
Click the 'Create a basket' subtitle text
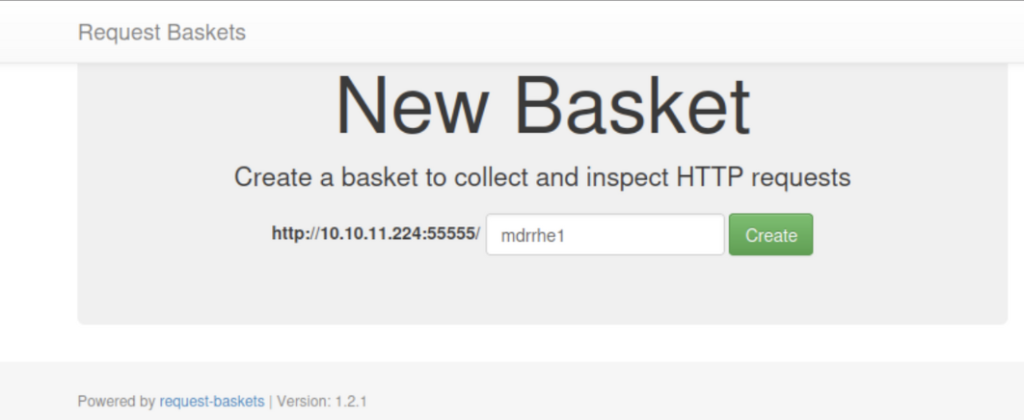(x=542, y=178)
